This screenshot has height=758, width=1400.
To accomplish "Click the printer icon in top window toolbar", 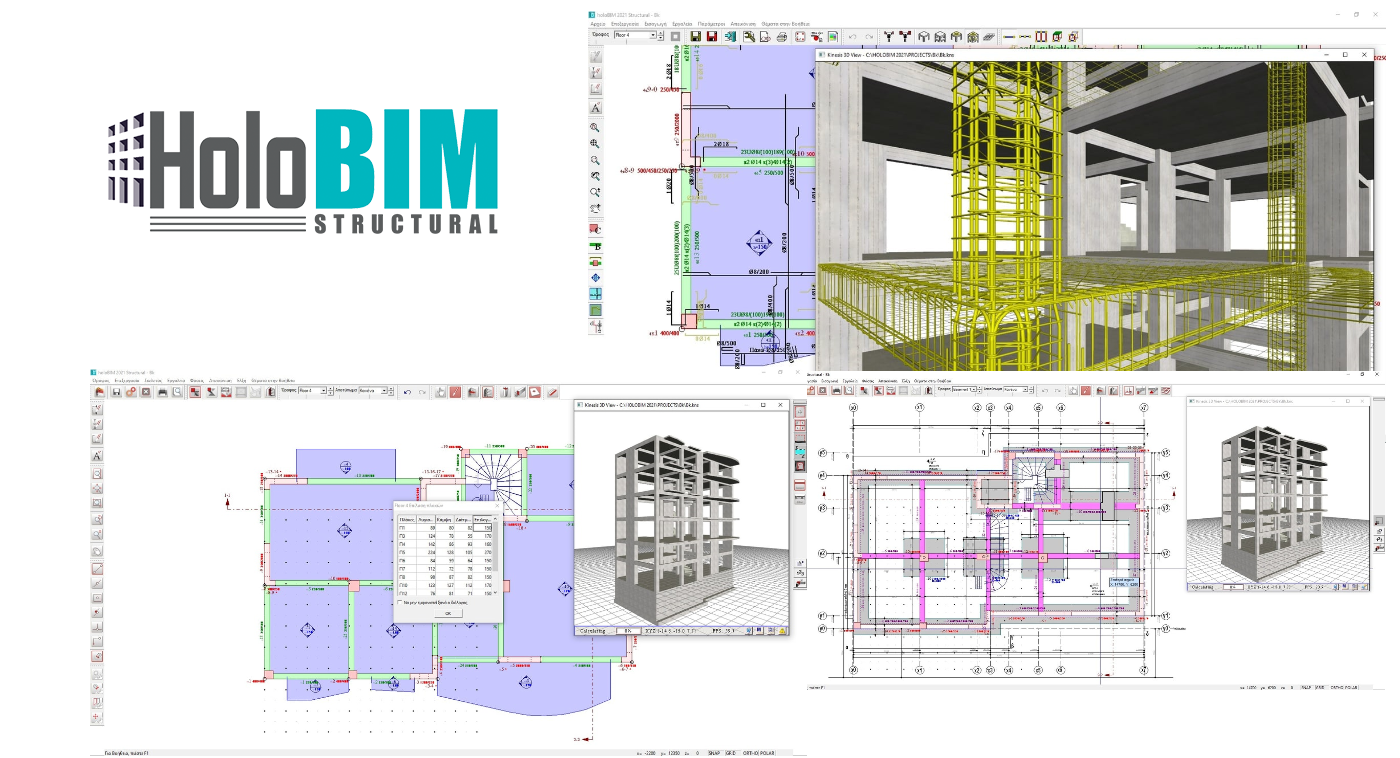I will tap(782, 37).
